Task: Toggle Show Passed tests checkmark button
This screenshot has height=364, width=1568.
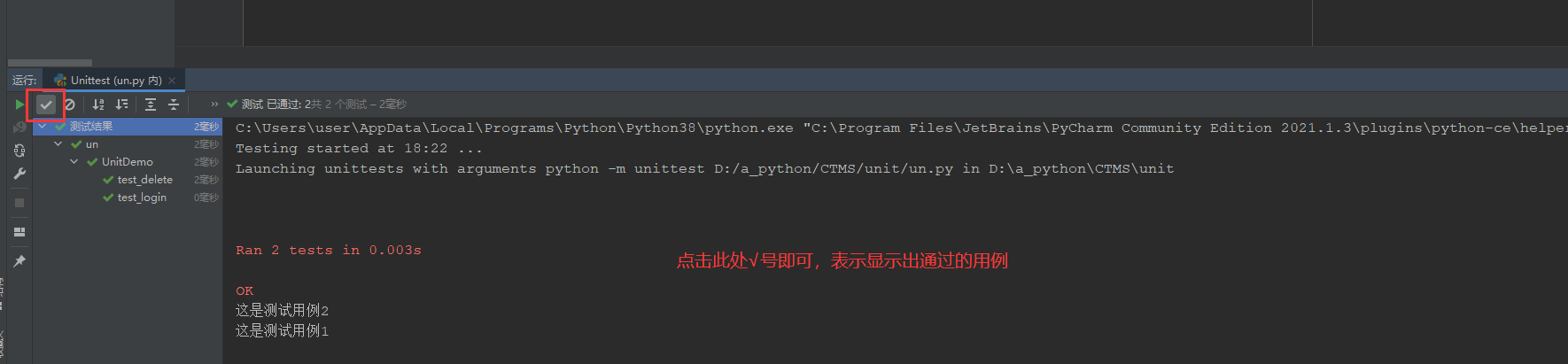Action: point(46,105)
